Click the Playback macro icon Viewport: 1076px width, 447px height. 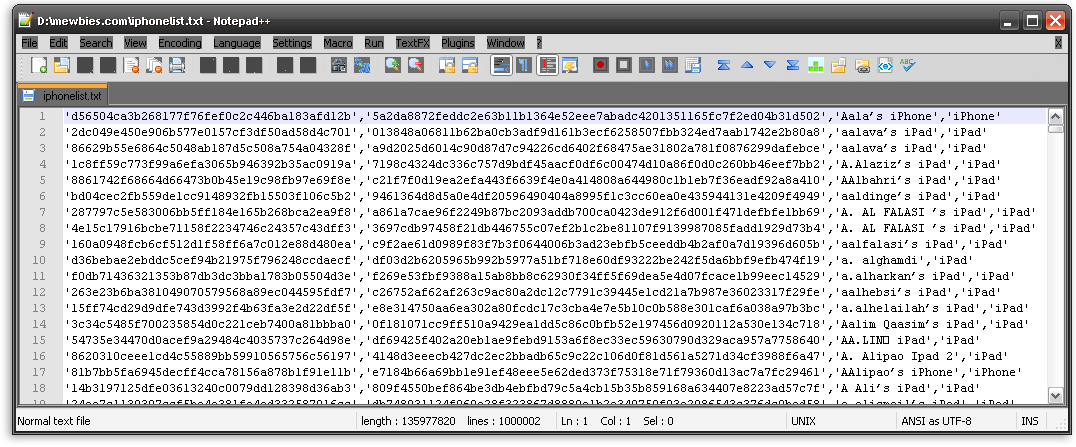[x=646, y=65]
